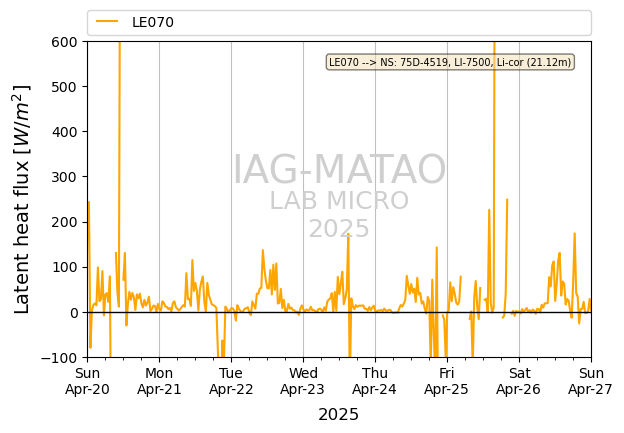This screenshot has height=433, width=624.
Task: Click the Fri Apr-25 date label
Action: coord(447,381)
